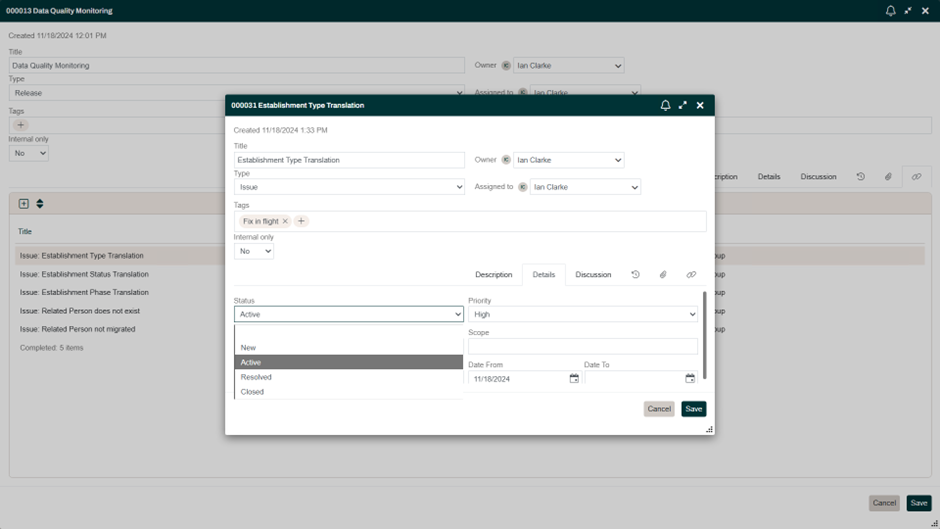Click the notification bell in the issue dialog
The image size is (940, 529).
(665, 105)
